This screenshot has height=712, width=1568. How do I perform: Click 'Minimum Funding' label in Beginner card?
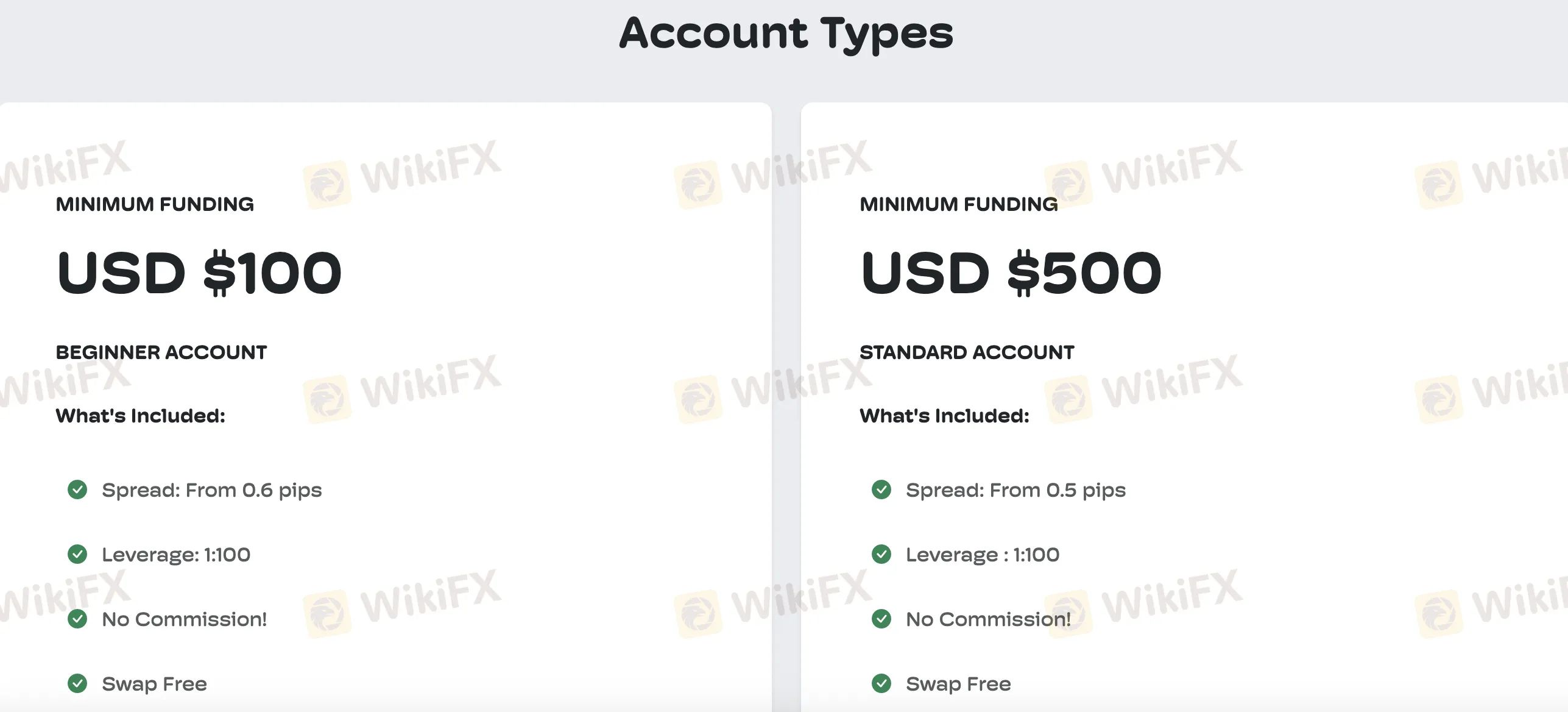tap(155, 204)
